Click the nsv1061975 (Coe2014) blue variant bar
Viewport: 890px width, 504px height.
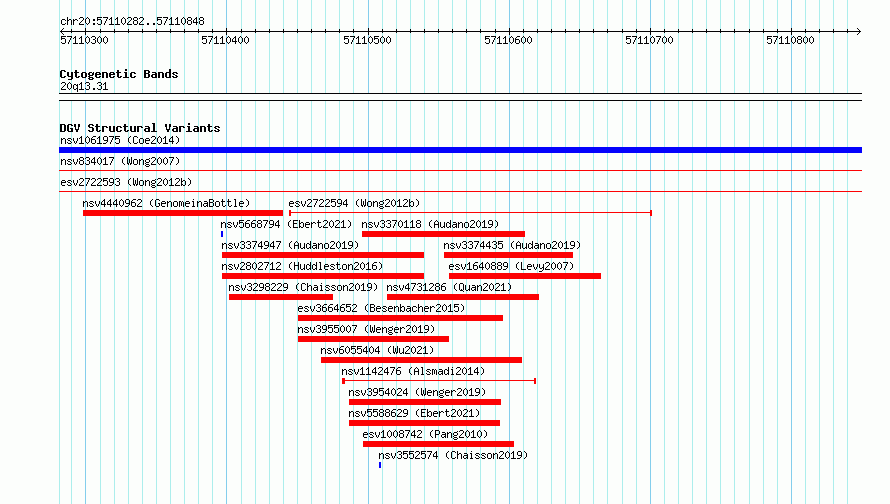coord(460,150)
